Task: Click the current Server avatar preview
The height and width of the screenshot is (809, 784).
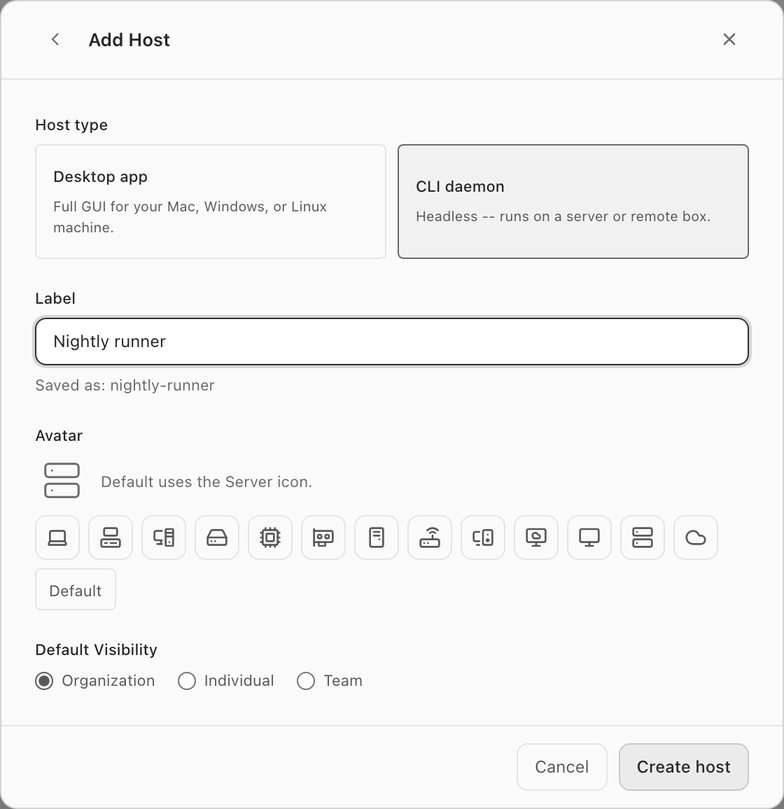Action: tap(62, 480)
